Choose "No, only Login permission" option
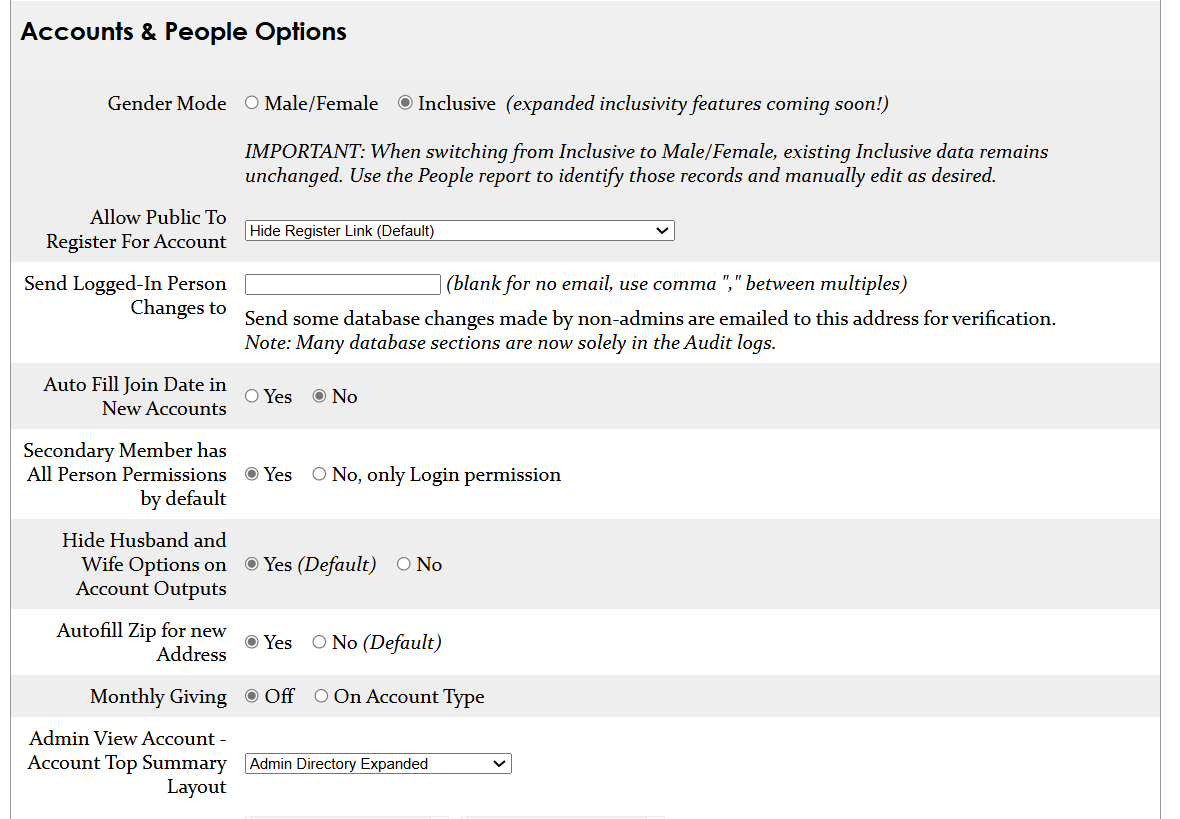This screenshot has height=819, width=1180. click(x=318, y=474)
